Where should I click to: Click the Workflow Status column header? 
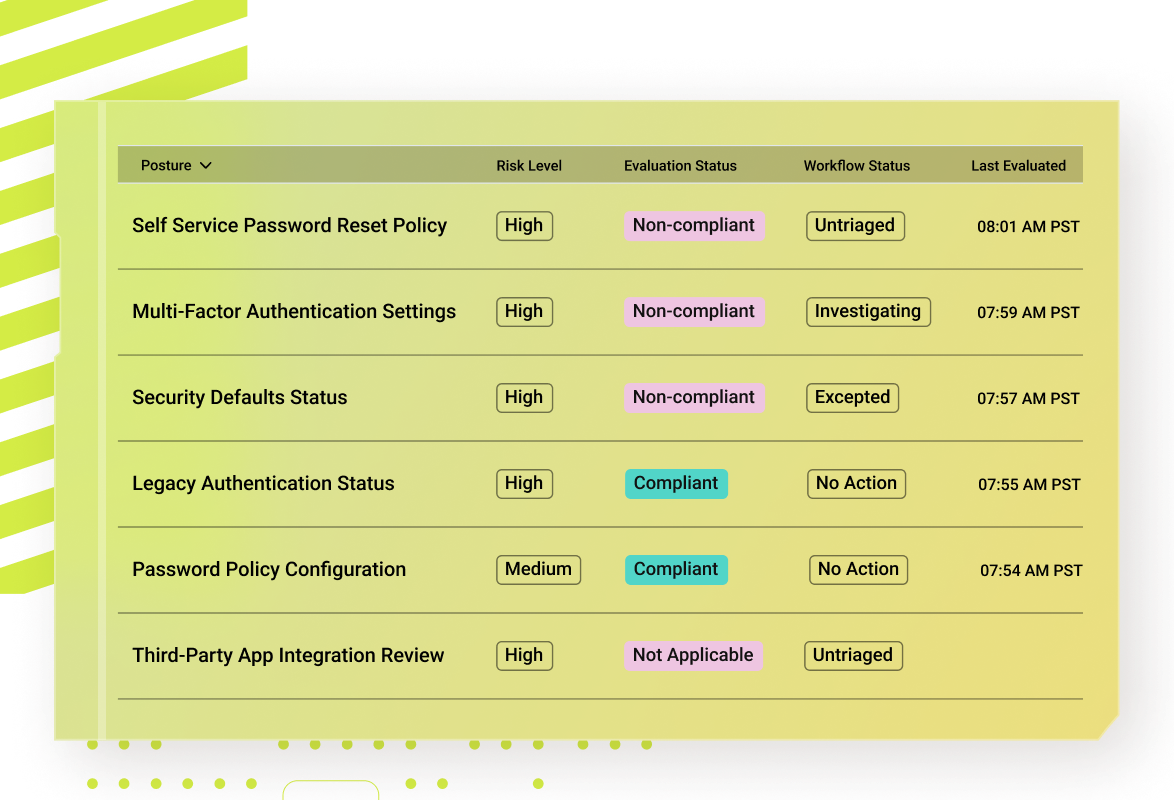point(857,166)
